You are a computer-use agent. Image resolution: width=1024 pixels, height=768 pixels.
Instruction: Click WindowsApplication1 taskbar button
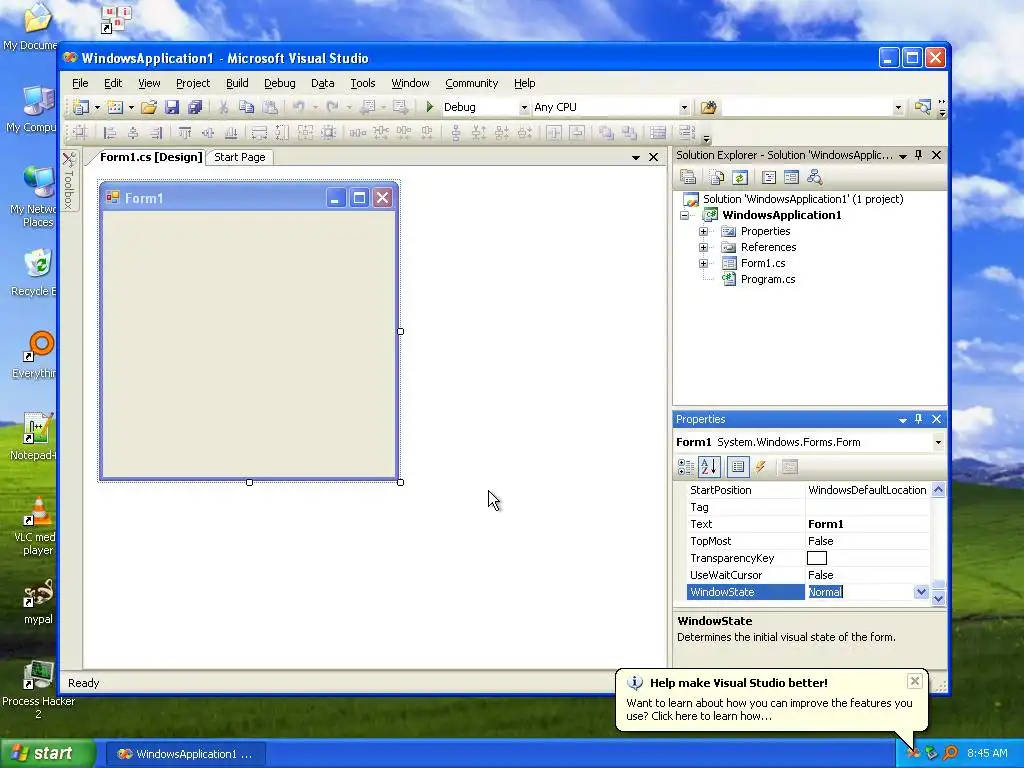[185, 754]
